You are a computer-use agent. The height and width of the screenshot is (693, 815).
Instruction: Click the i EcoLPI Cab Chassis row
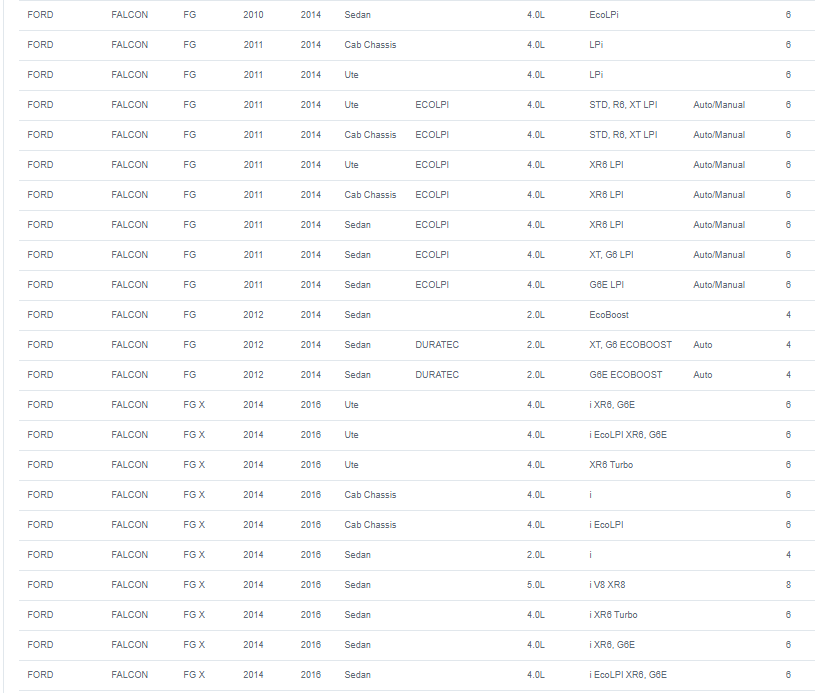tap(417, 525)
